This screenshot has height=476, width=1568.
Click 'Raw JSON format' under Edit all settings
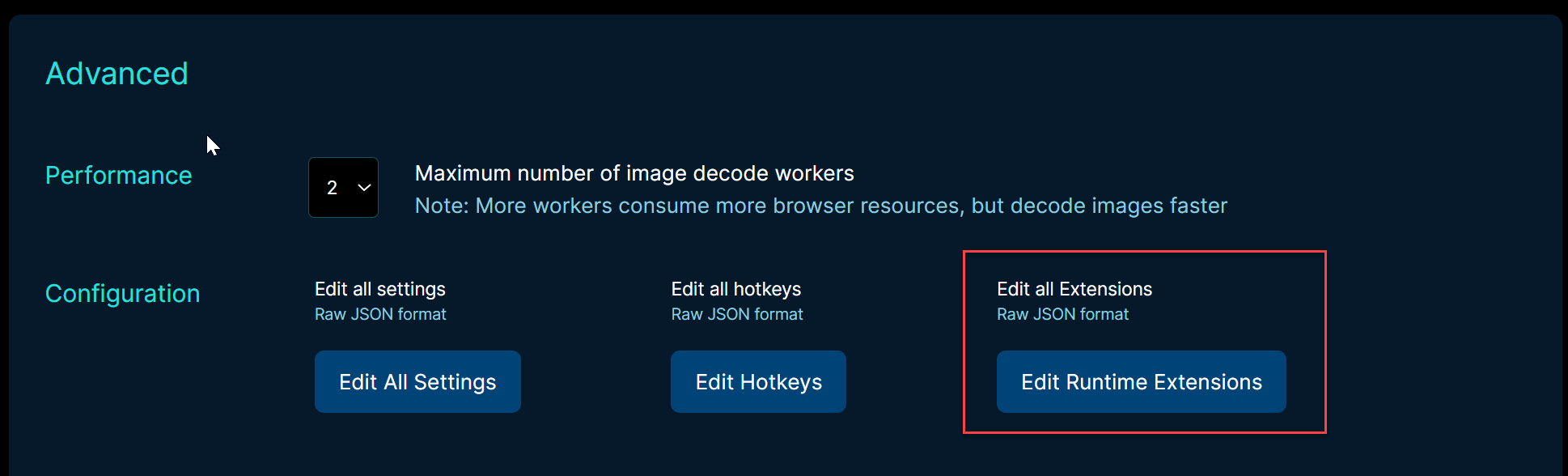point(380,314)
